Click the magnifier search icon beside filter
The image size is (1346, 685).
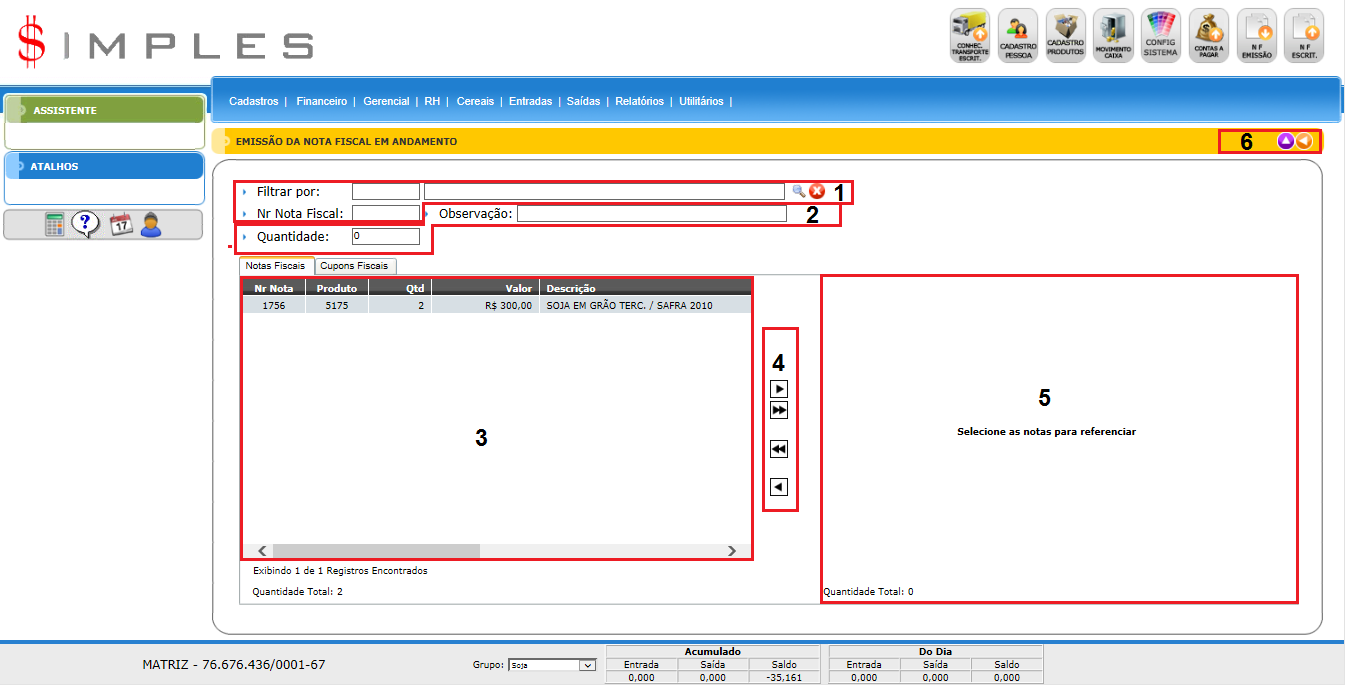click(x=799, y=191)
